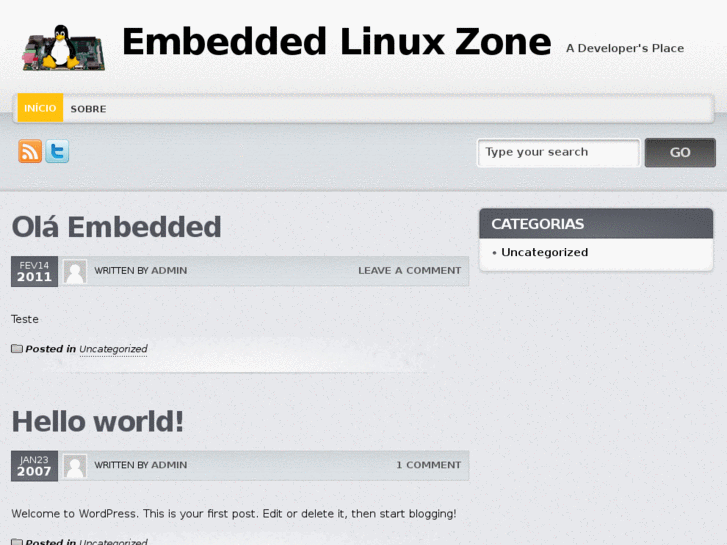Open the 'Hello world!' post title
The height and width of the screenshot is (545, 727).
[x=98, y=421]
